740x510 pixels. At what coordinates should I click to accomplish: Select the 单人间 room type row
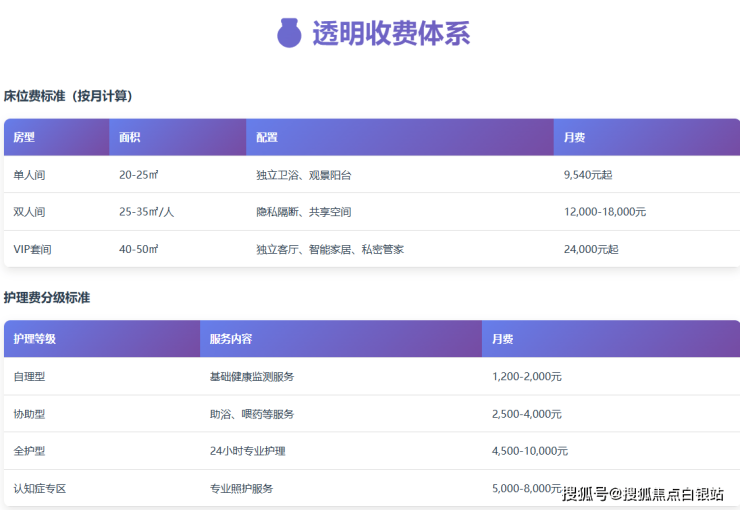pos(29,175)
